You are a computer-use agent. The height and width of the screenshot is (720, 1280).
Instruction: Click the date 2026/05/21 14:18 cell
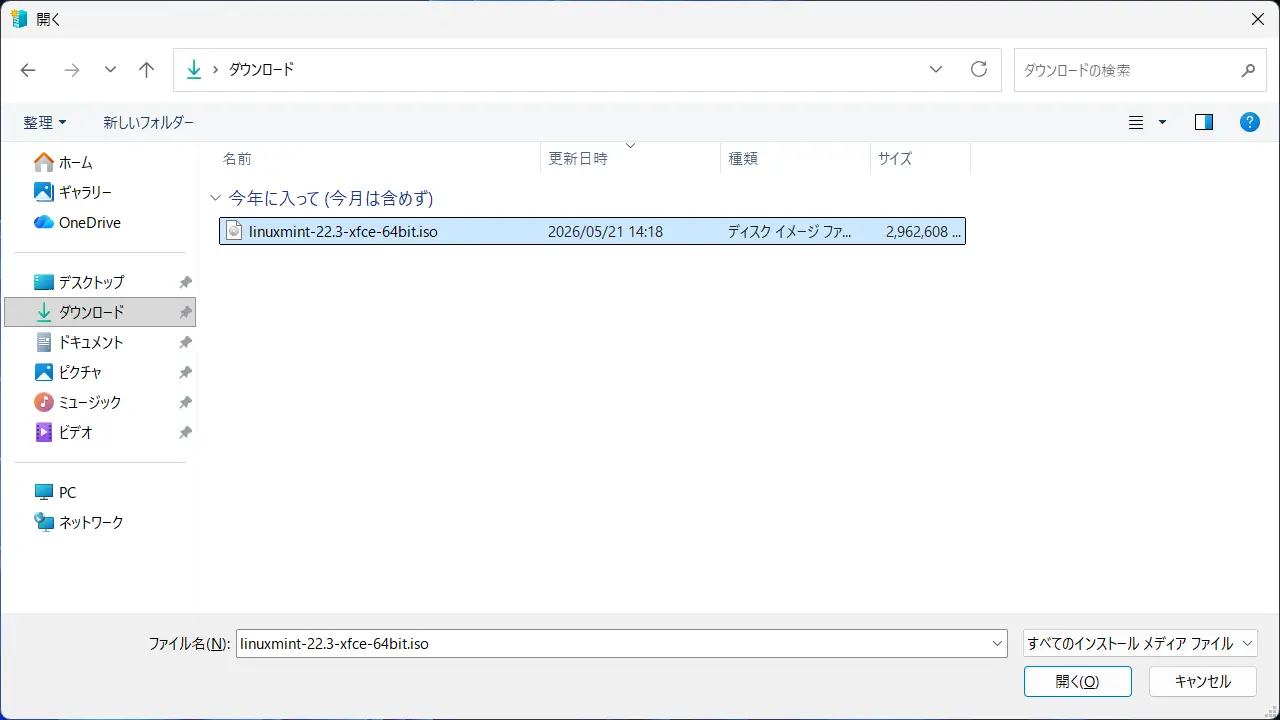[605, 231]
